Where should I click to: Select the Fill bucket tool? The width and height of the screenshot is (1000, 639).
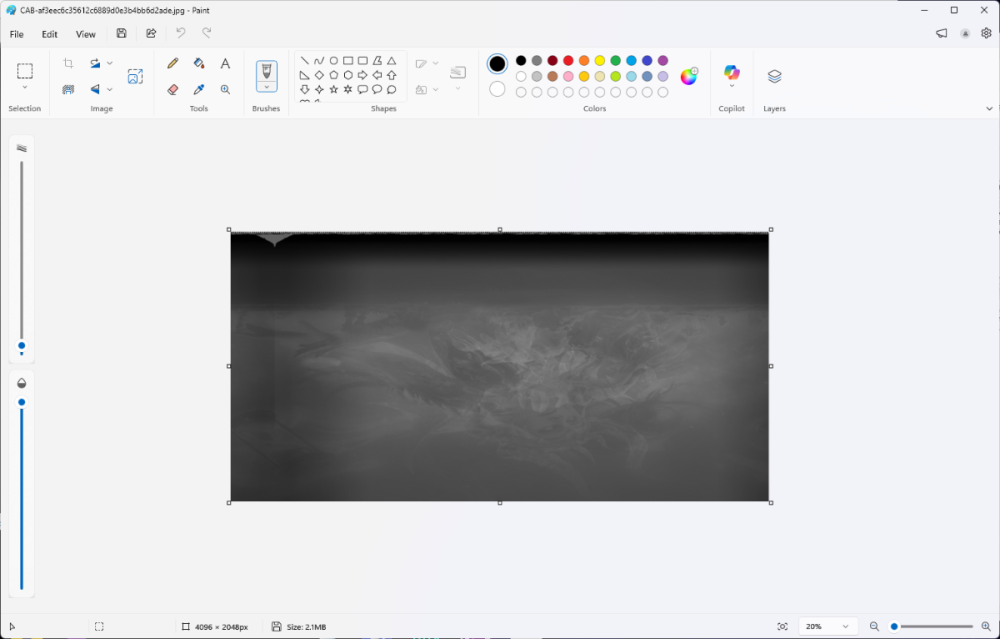pos(199,63)
